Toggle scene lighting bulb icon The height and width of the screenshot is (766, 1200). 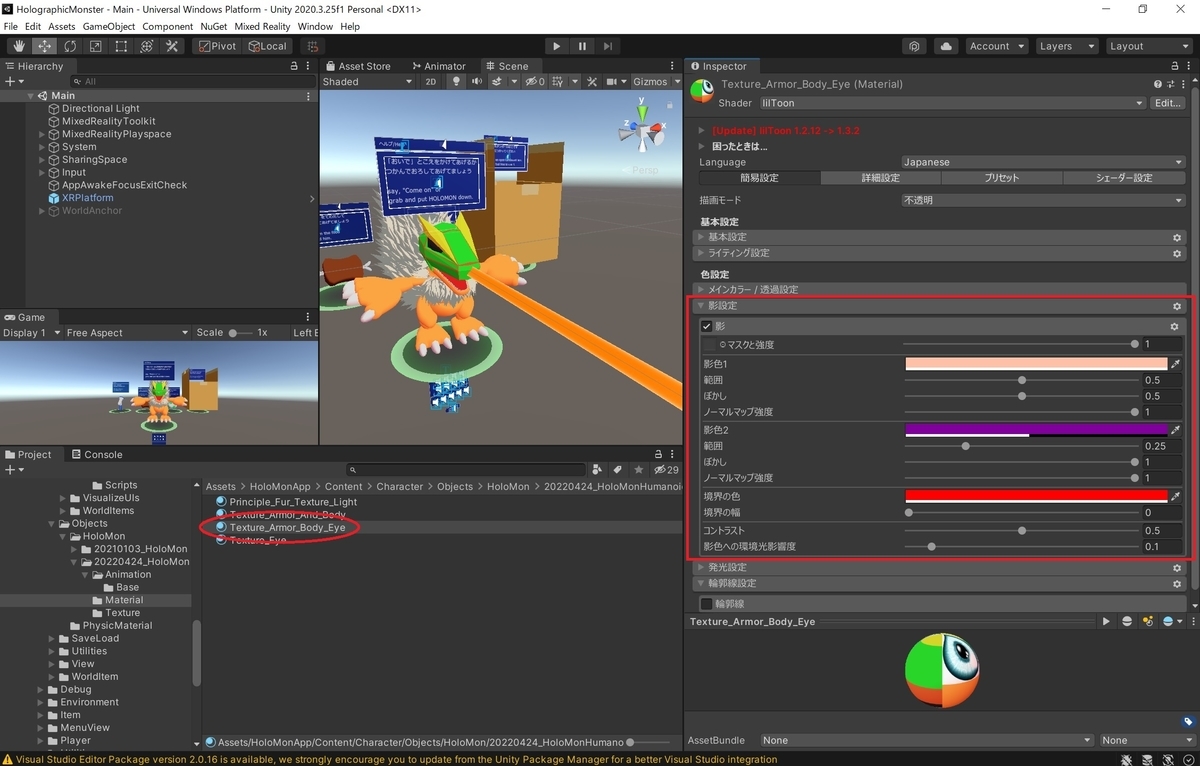click(x=457, y=82)
